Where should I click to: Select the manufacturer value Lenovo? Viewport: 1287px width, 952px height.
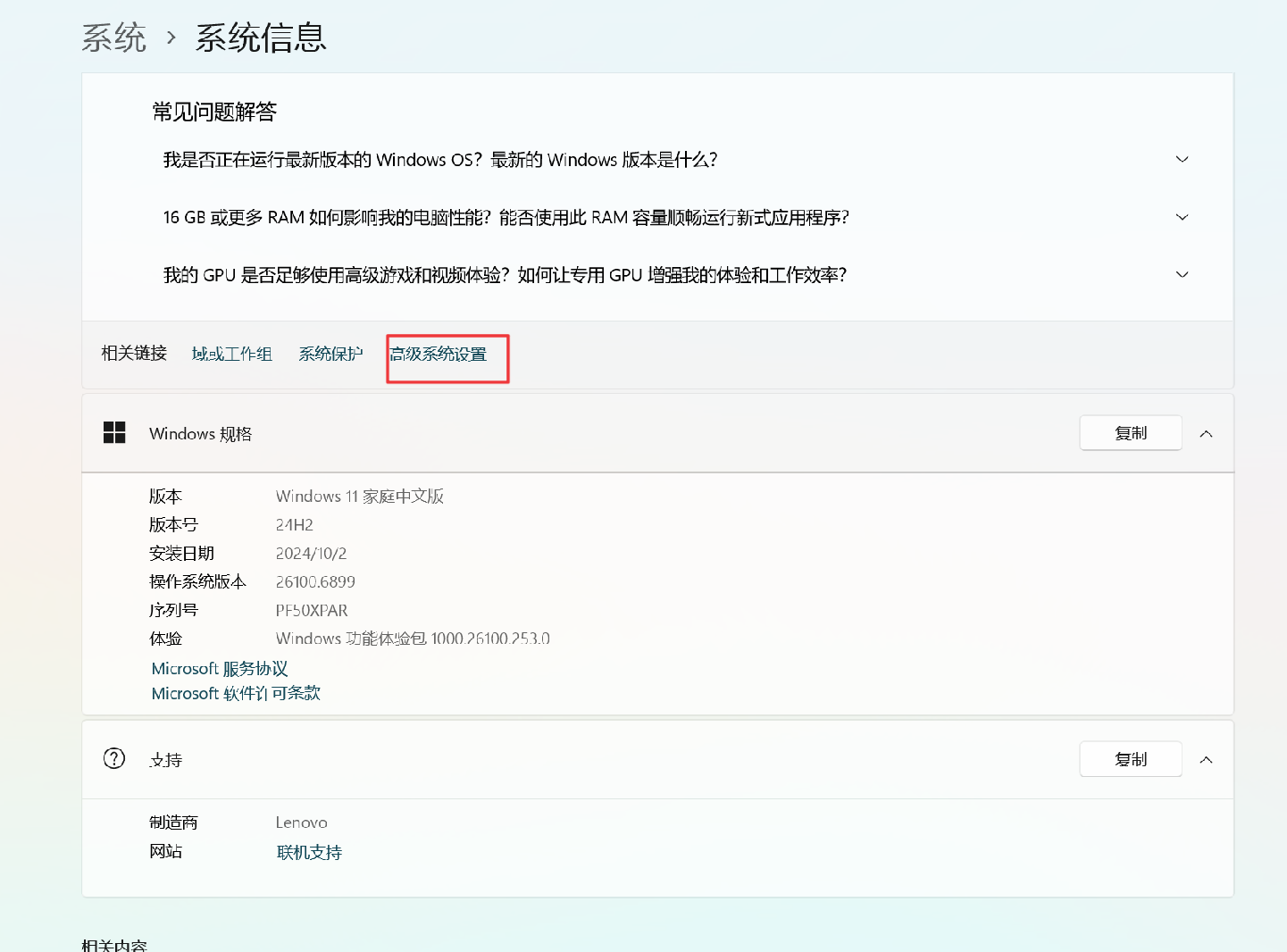click(302, 823)
